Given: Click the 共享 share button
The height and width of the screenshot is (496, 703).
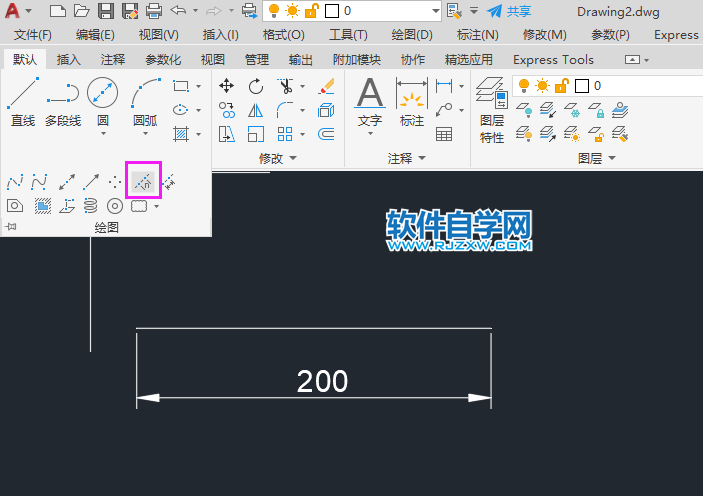Looking at the screenshot, I should click(x=509, y=11).
